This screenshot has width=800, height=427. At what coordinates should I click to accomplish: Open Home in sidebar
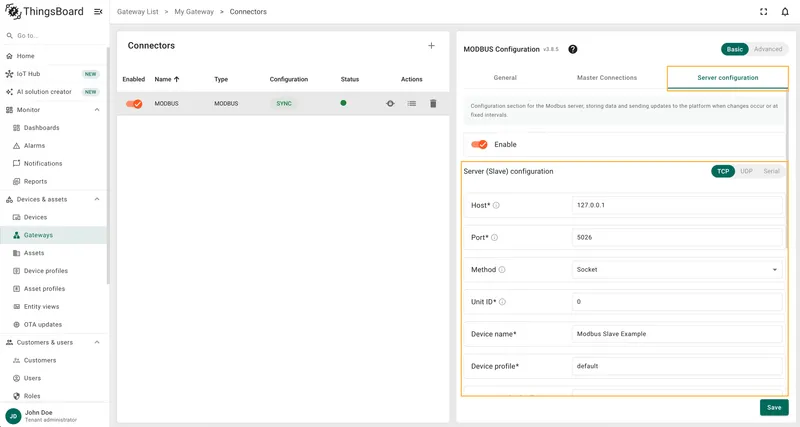point(54,56)
